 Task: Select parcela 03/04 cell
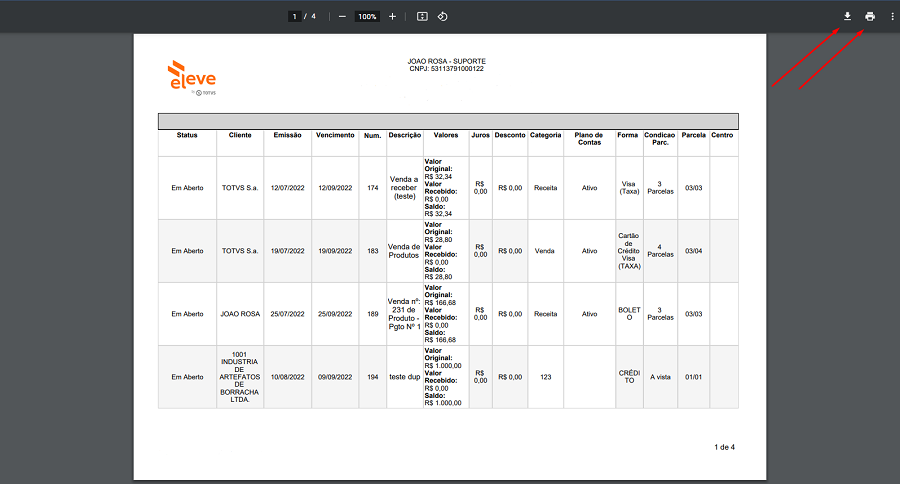(693, 251)
